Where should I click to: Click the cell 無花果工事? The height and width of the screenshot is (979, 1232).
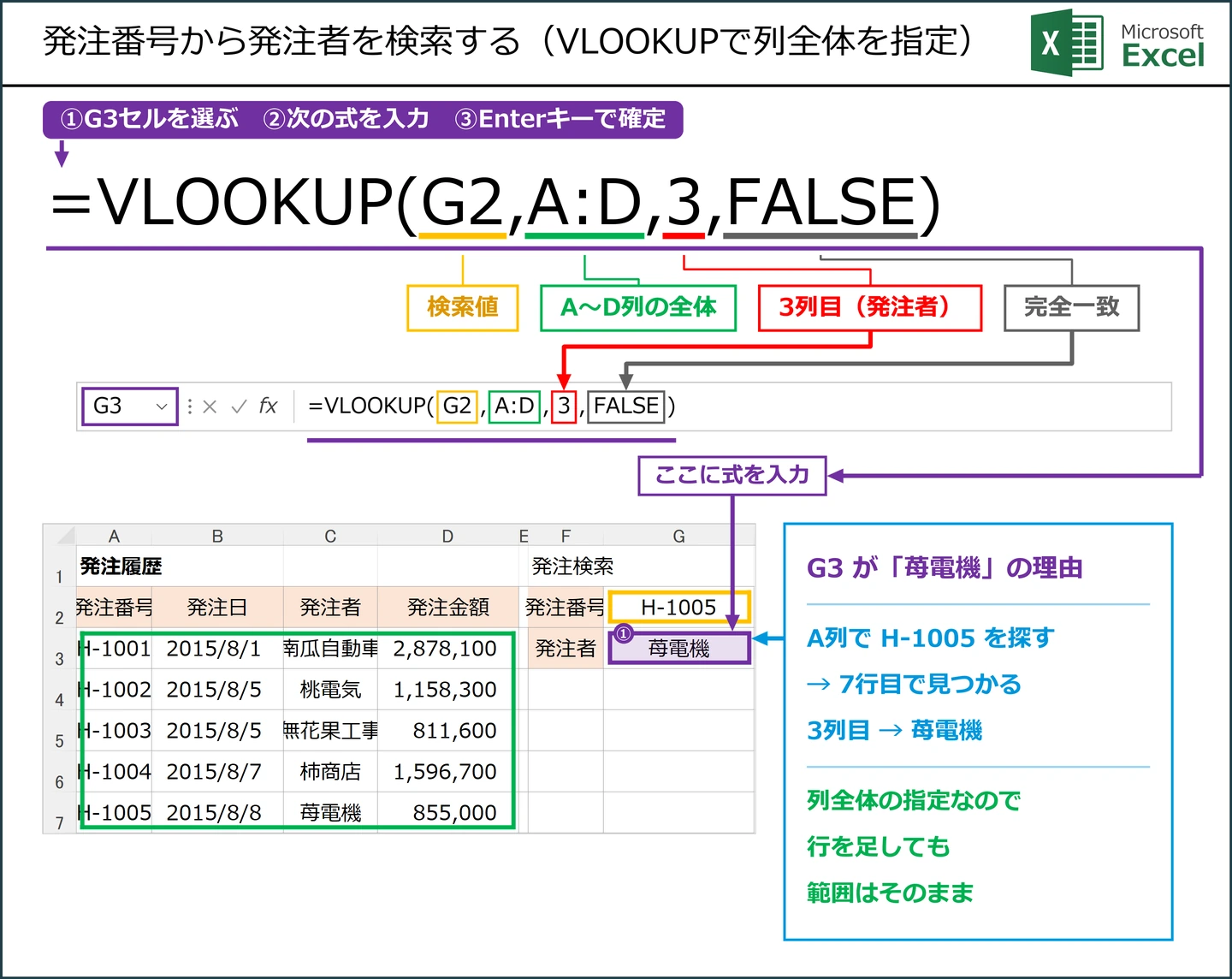pos(330,731)
